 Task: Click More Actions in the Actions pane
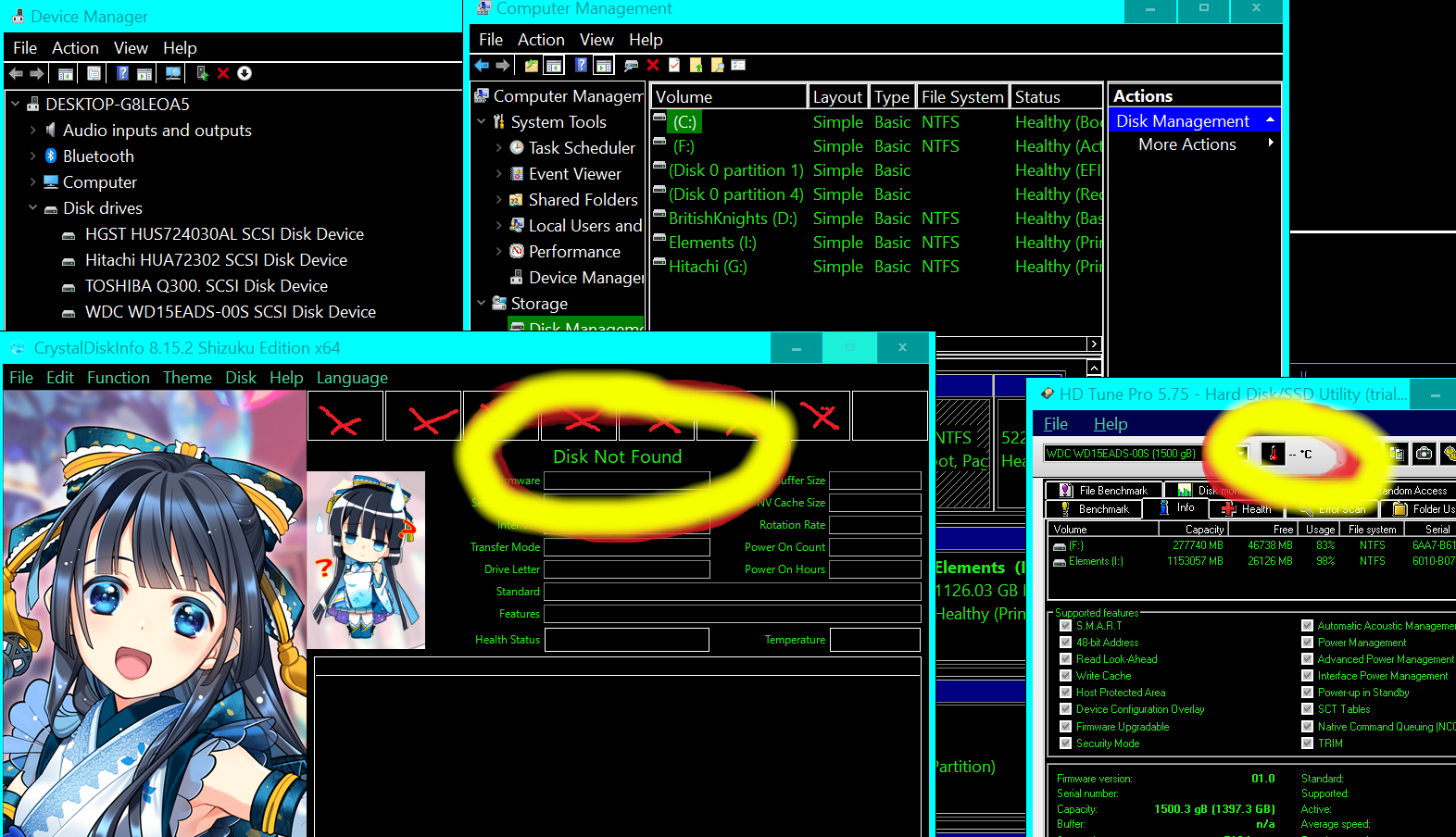pos(1186,144)
